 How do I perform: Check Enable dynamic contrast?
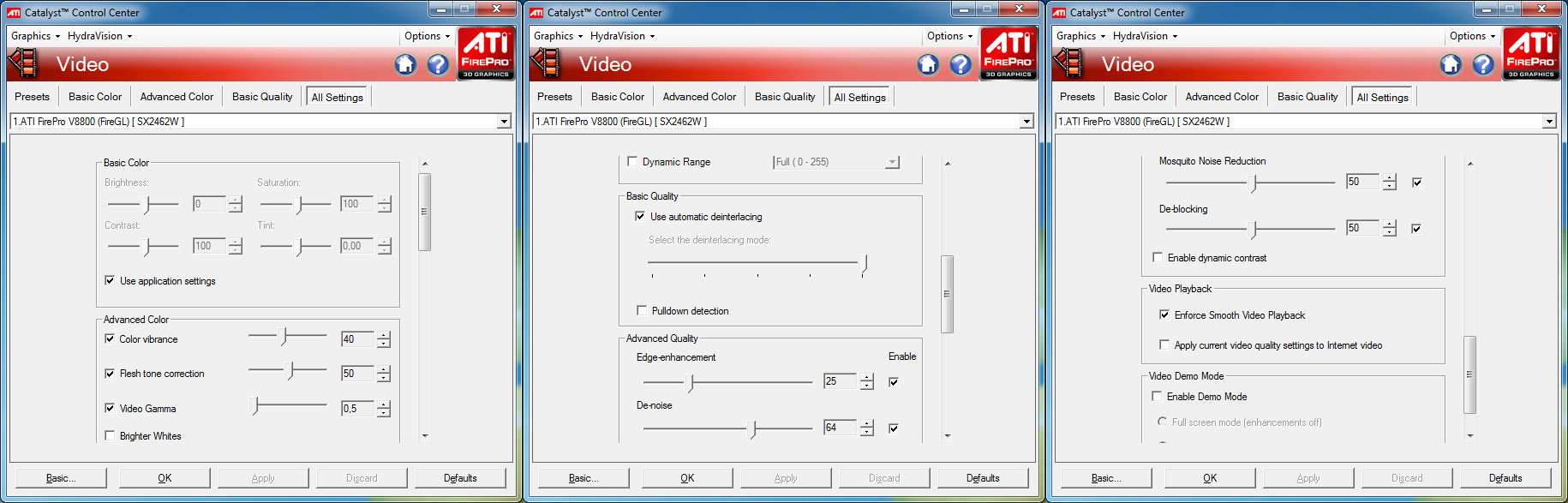pyautogui.click(x=1158, y=257)
